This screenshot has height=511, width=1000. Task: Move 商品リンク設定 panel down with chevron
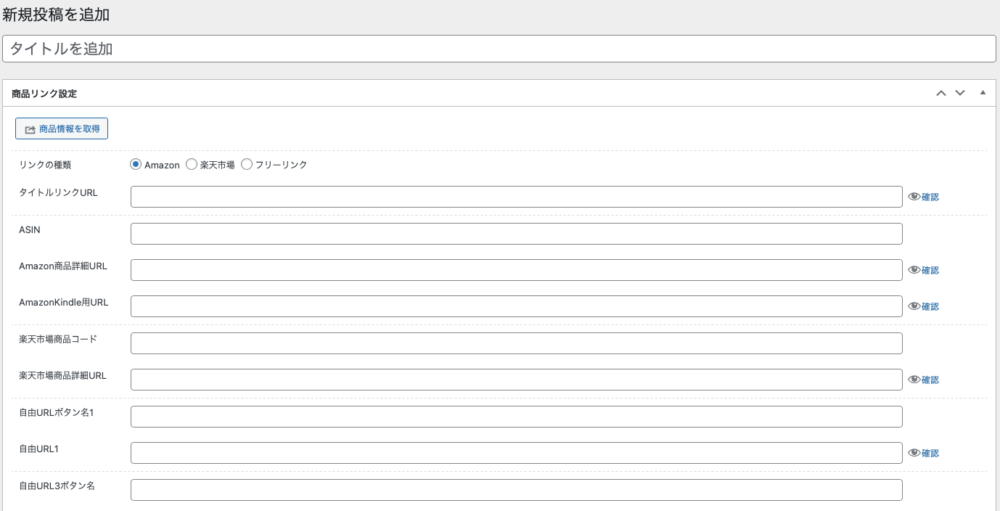[x=960, y=93]
